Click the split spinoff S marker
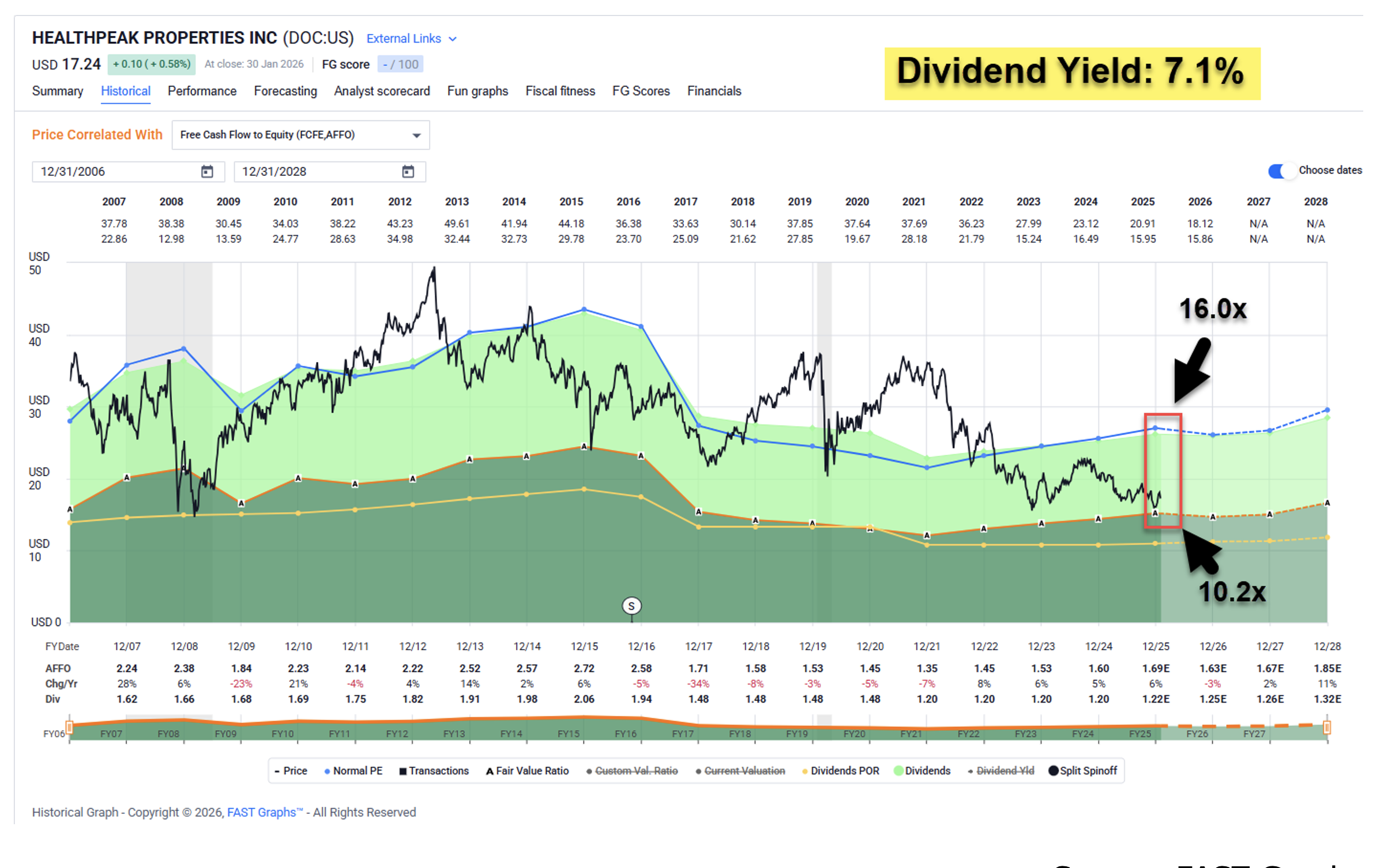Screen dimensions: 1384x868 pyautogui.click(x=631, y=606)
